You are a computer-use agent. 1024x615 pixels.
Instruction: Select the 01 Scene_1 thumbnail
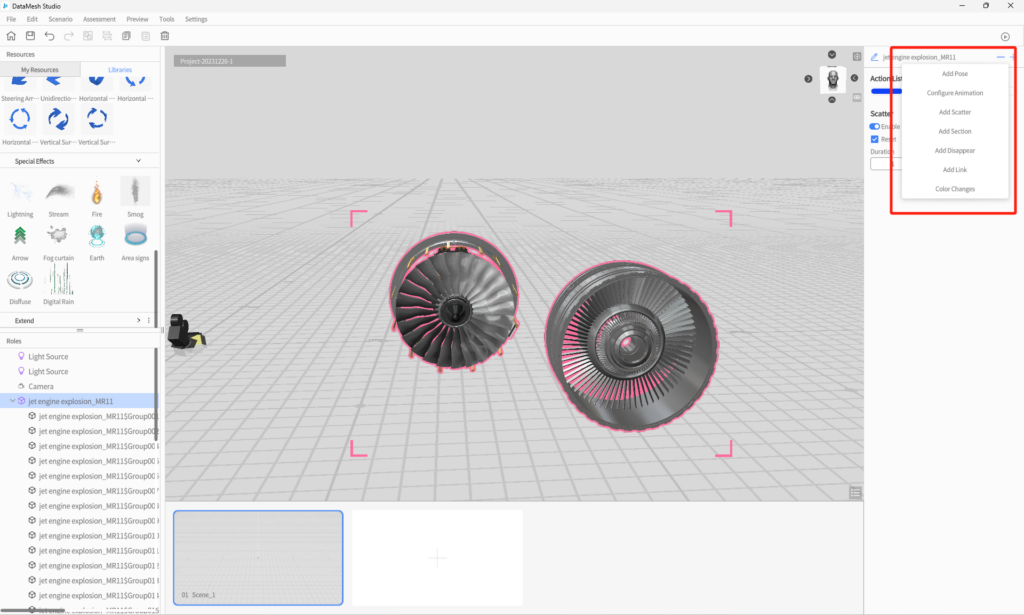[258, 558]
